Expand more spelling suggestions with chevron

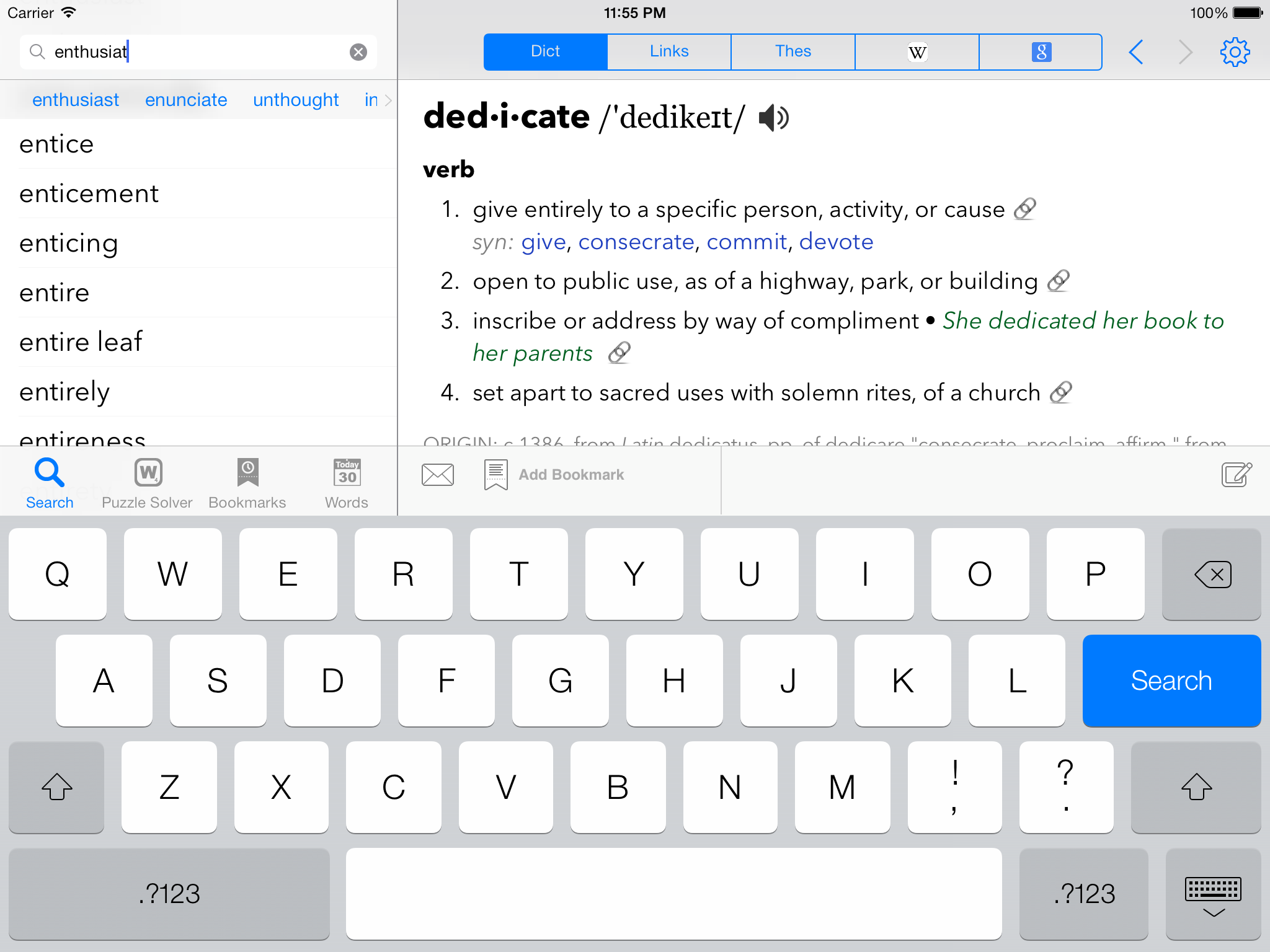click(x=389, y=100)
